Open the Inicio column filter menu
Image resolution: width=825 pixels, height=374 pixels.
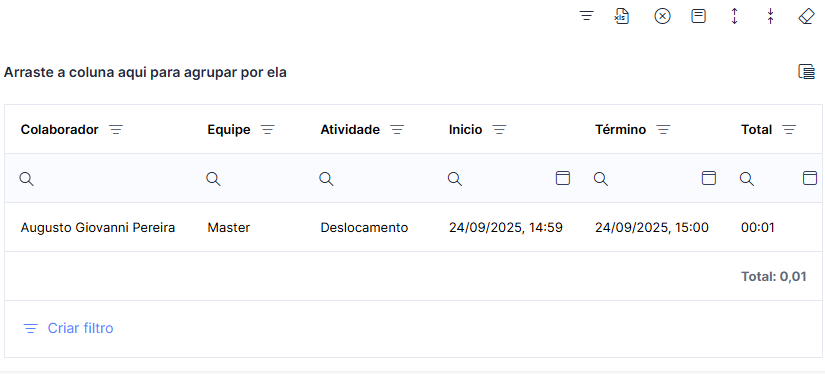point(499,129)
